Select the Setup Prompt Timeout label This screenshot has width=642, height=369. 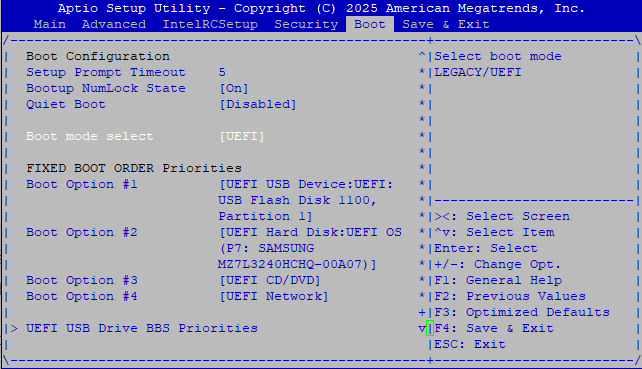point(106,72)
